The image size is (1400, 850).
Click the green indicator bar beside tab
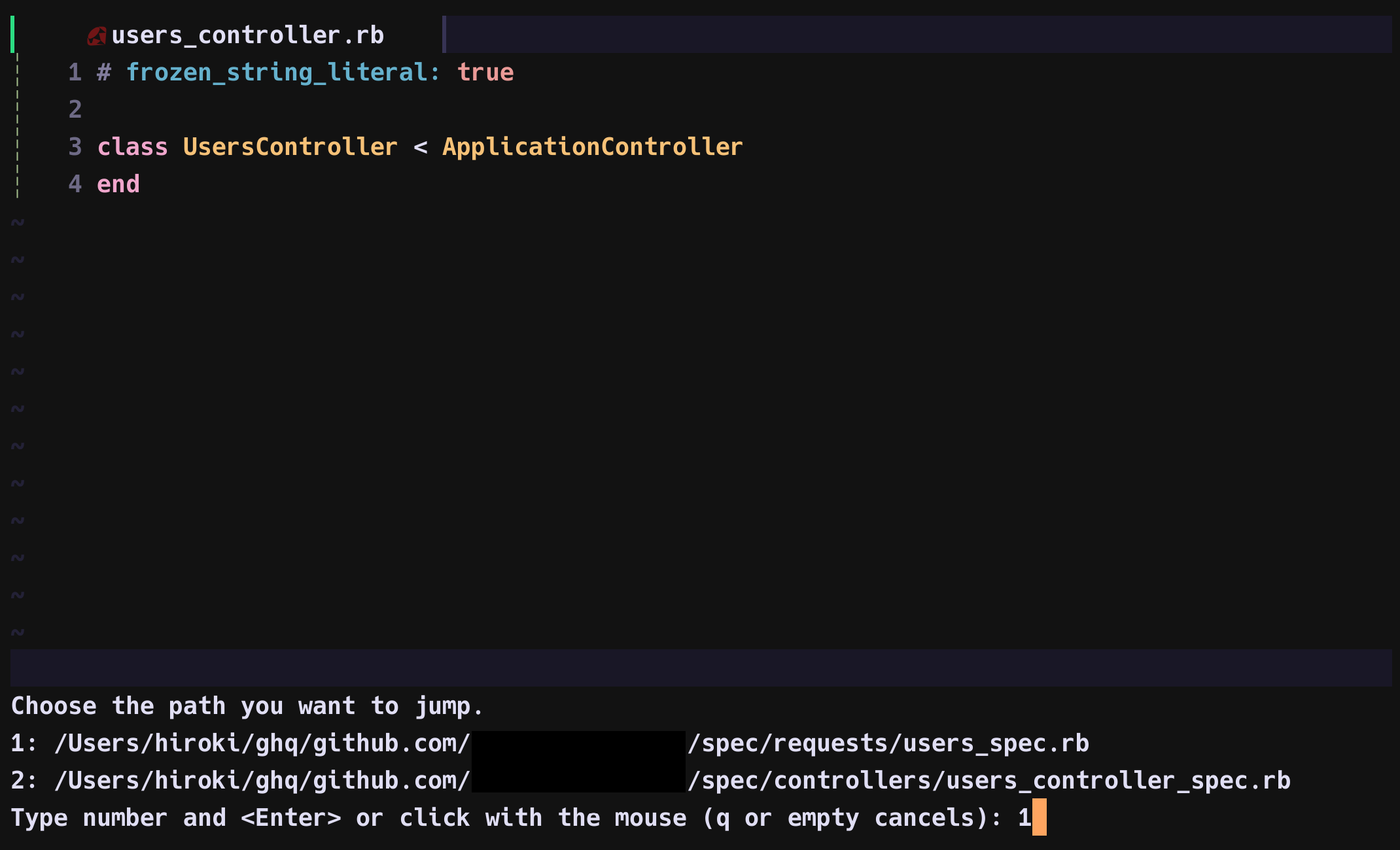tap(12, 35)
